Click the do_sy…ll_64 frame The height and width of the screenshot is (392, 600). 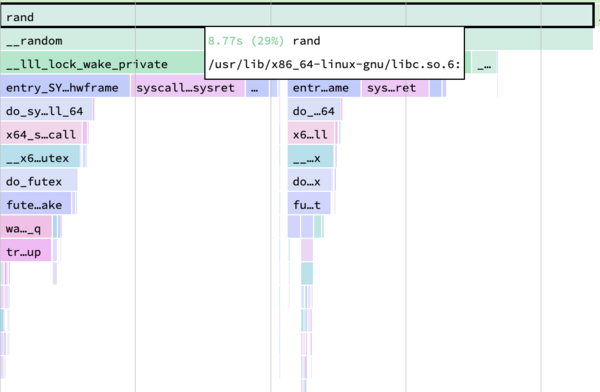[46, 110]
